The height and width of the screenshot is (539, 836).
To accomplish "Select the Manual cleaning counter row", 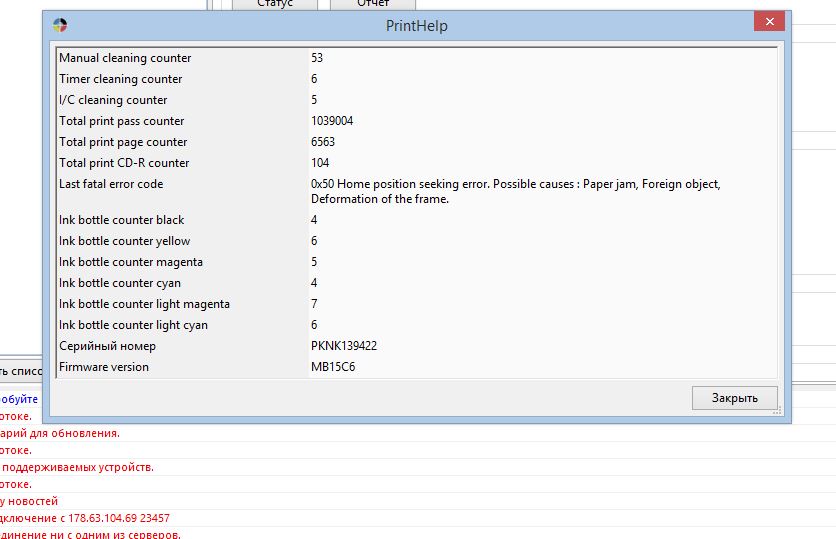I will point(416,58).
